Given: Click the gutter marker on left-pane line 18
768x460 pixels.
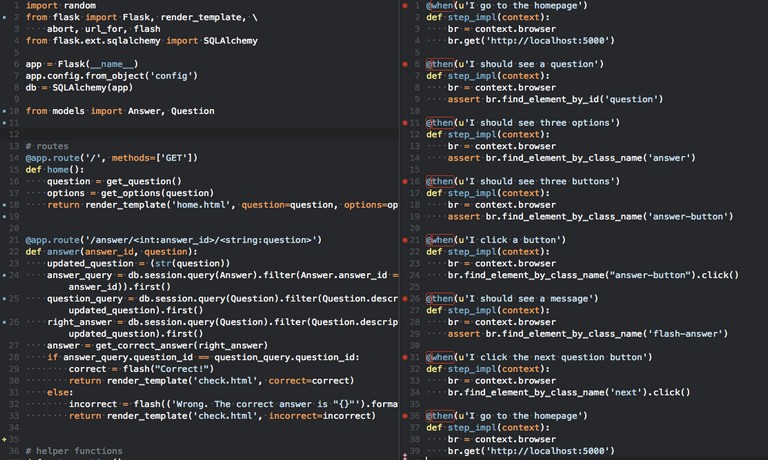Looking at the screenshot, I should click(5, 205).
